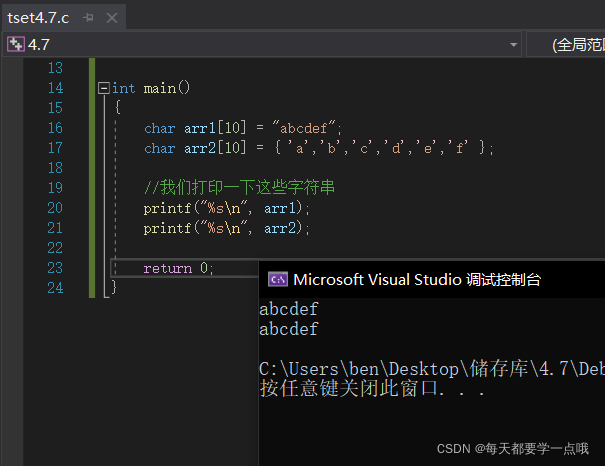Click the return 0 statement
Image resolution: width=605 pixels, height=466 pixels.
coord(178,268)
